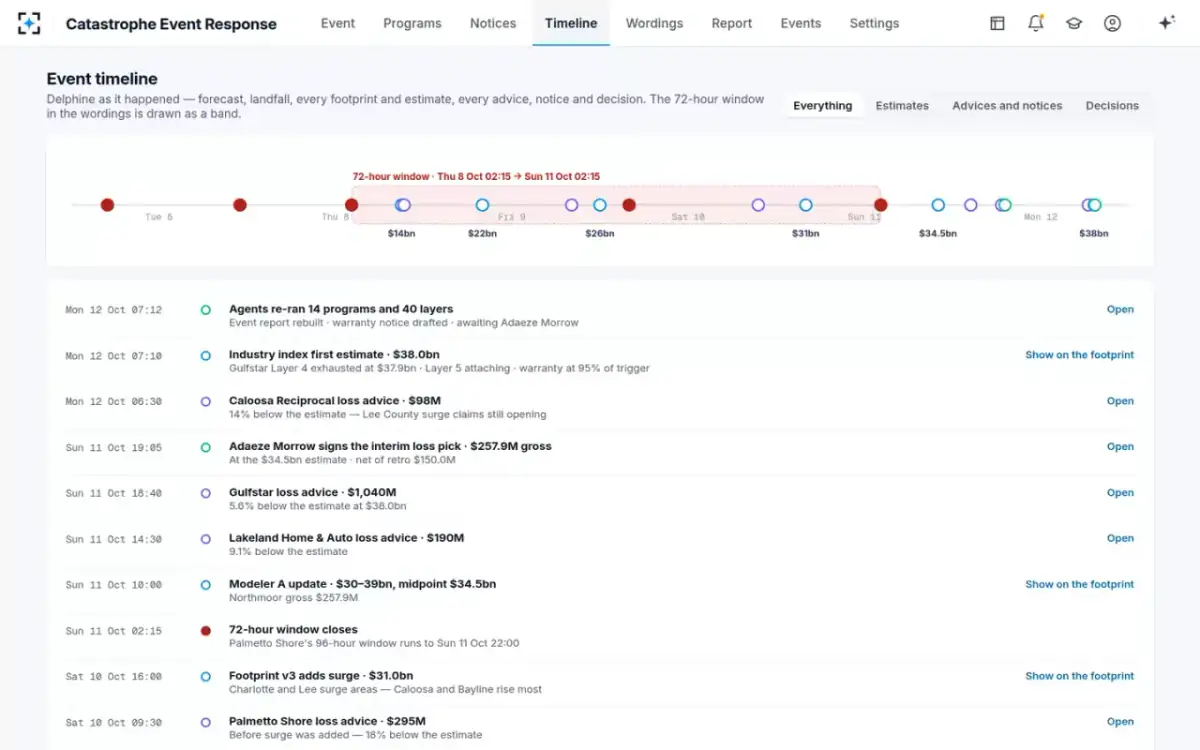1200x750 pixels.
Task: Click purple dot beside Gulfstar loss advice
Action: (206, 493)
